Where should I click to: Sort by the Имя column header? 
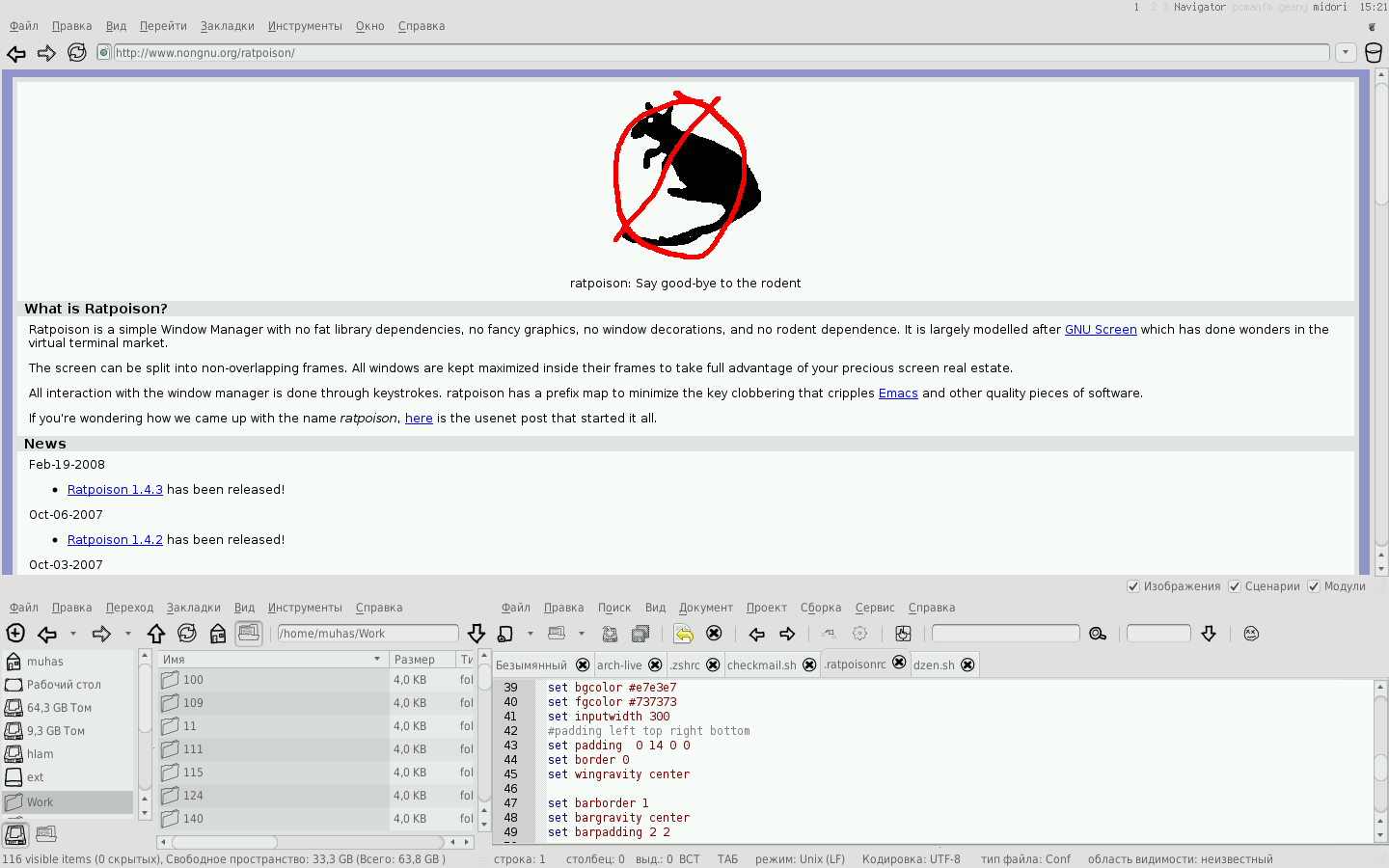(x=272, y=660)
